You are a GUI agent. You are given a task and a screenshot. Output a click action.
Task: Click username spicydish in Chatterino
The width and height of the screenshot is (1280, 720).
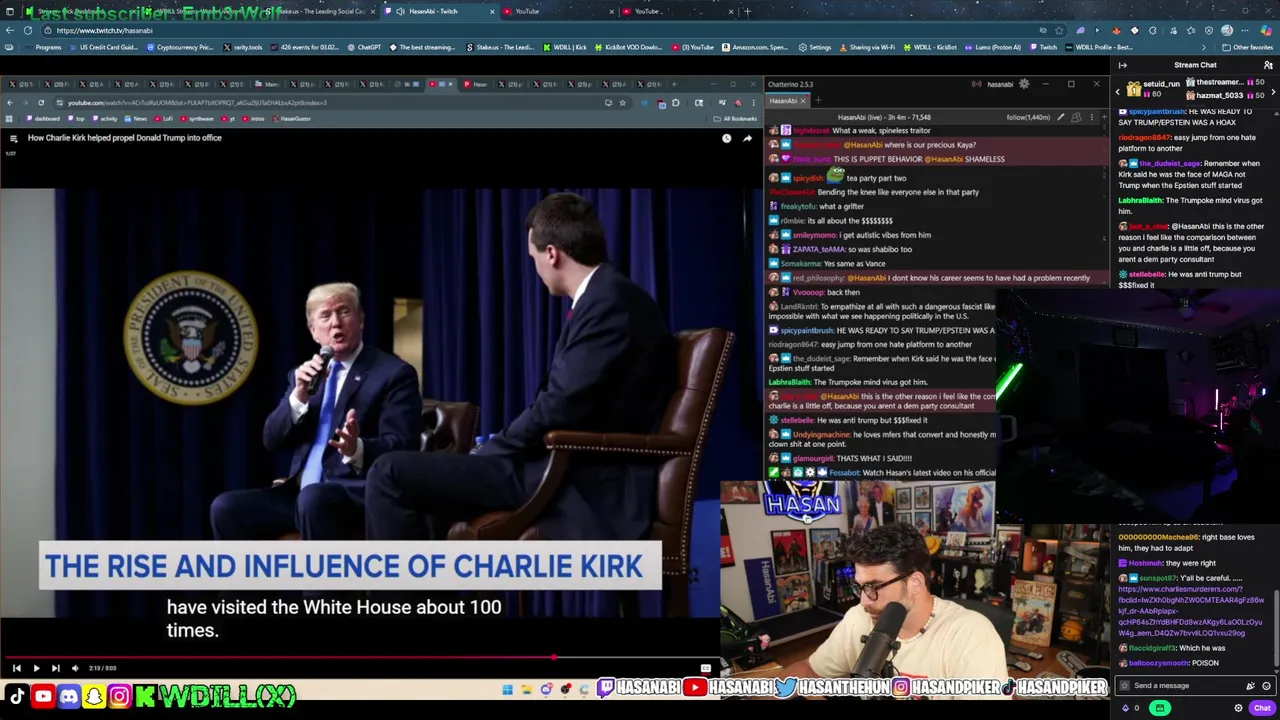(x=807, y=178)
